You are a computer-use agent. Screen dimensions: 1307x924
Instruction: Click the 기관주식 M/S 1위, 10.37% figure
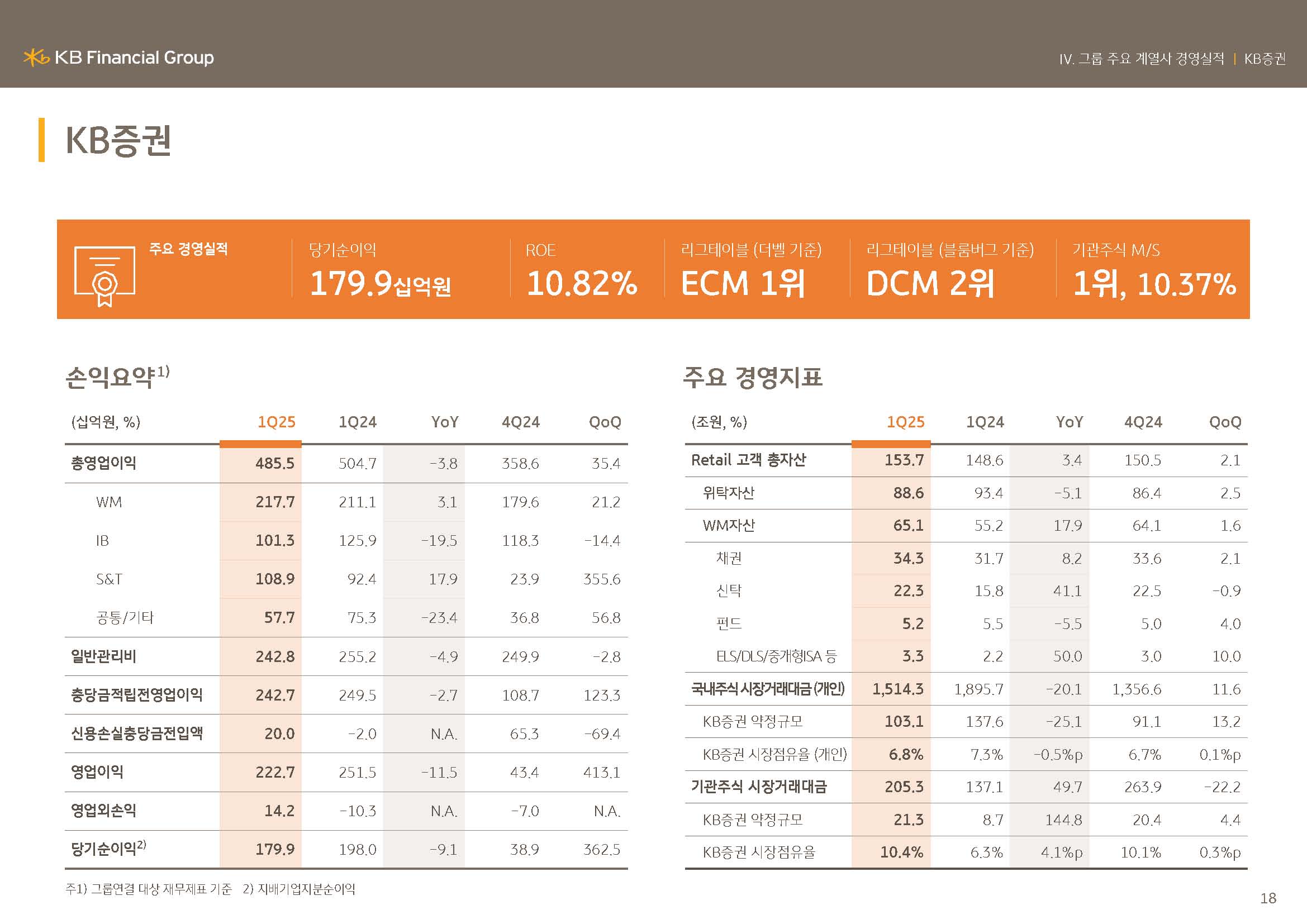[x=1154, y=283]
